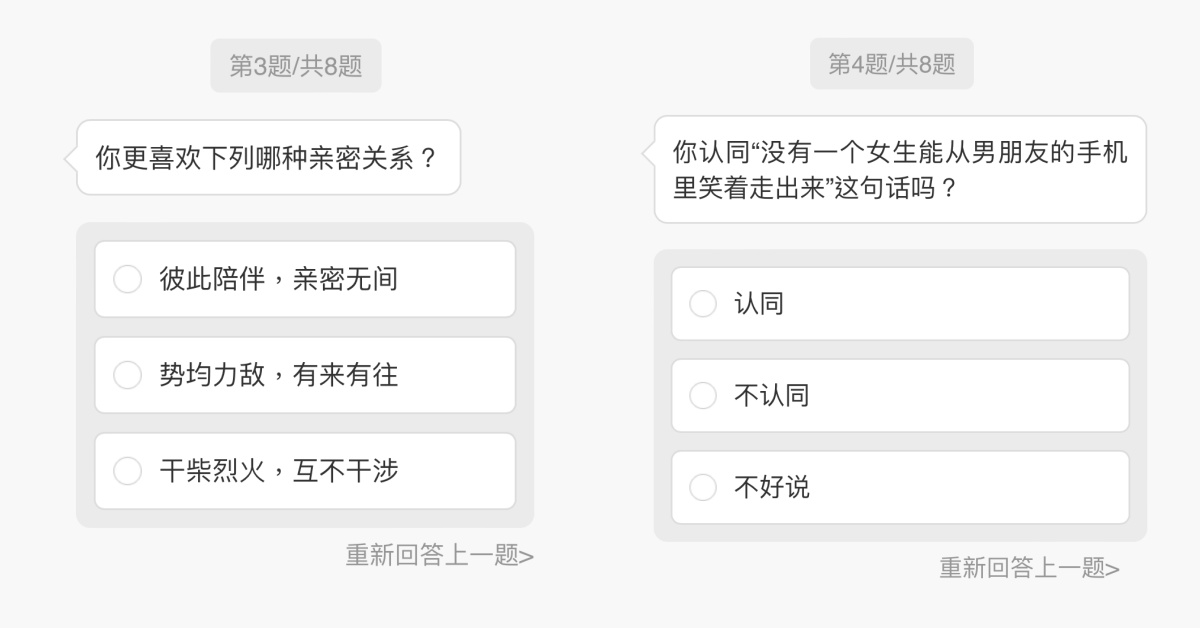
Task: Click the 第4题/共8题 progress label
Action: point(892,64)
